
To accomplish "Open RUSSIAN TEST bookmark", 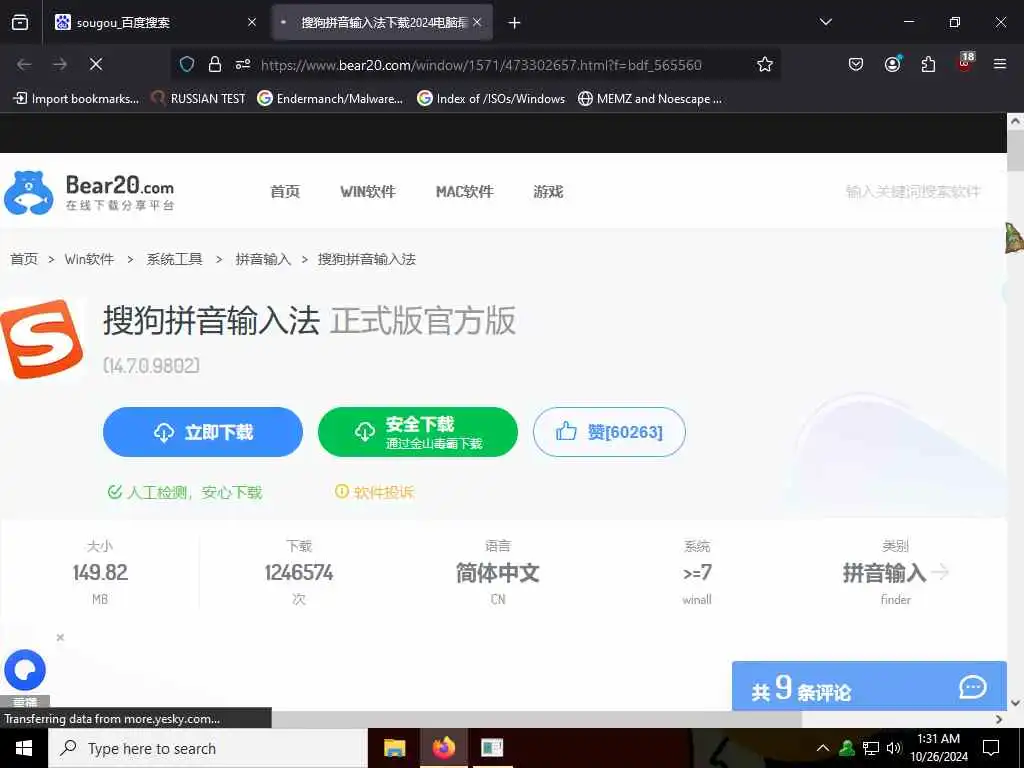I will tap(198, 99).
